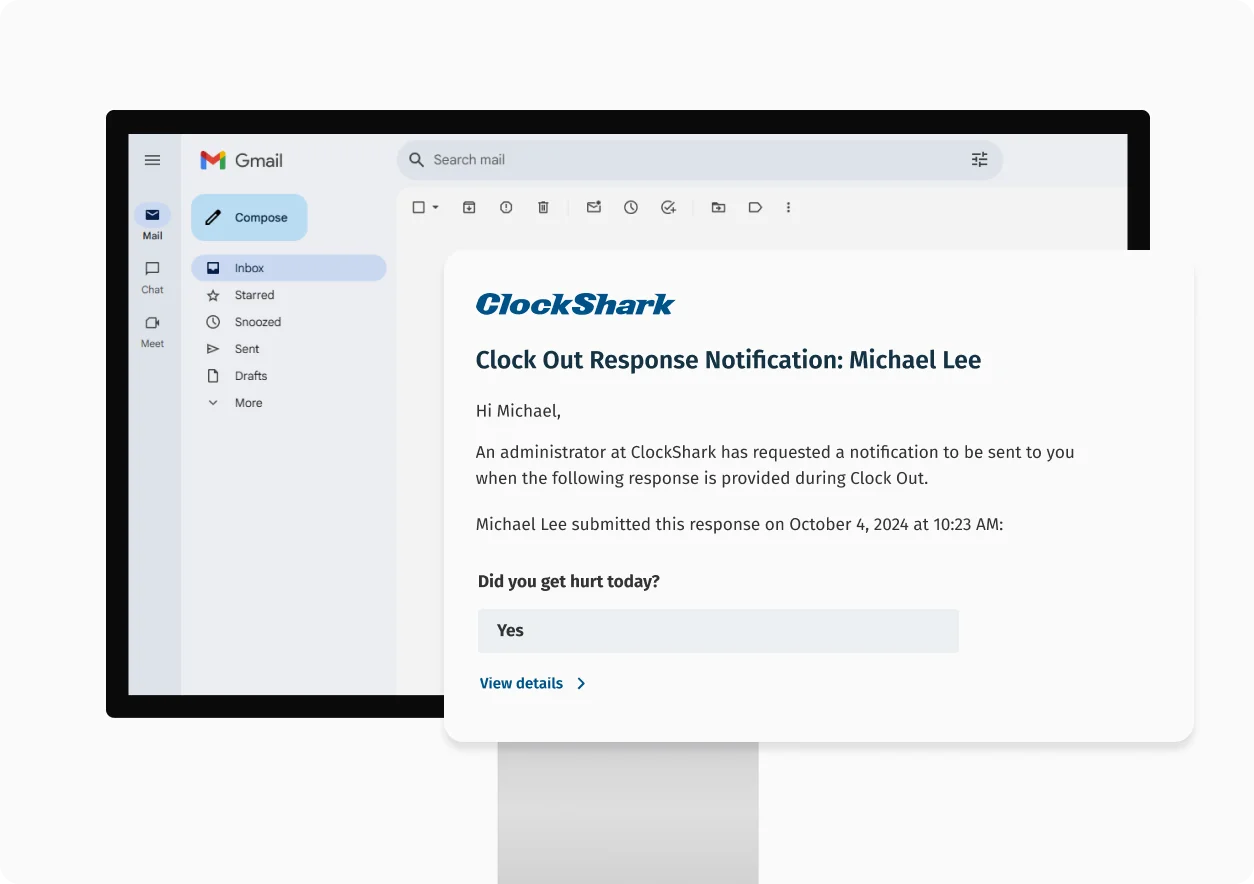Image resolution: width=1254 pixels, height=884 pixels.
Task: Click the Hi Michael greeting text
Action: coord(518,411)
